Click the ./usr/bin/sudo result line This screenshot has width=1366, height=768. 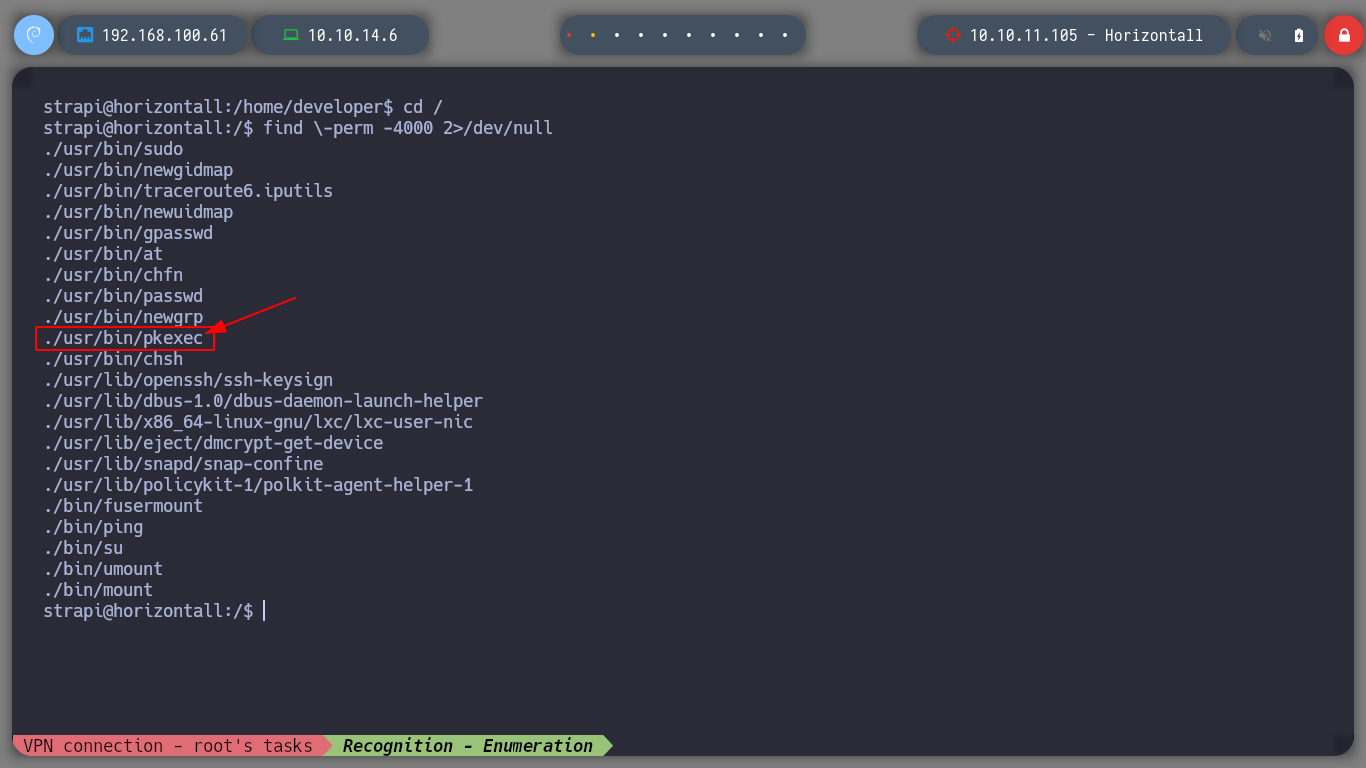pos(113,149)
